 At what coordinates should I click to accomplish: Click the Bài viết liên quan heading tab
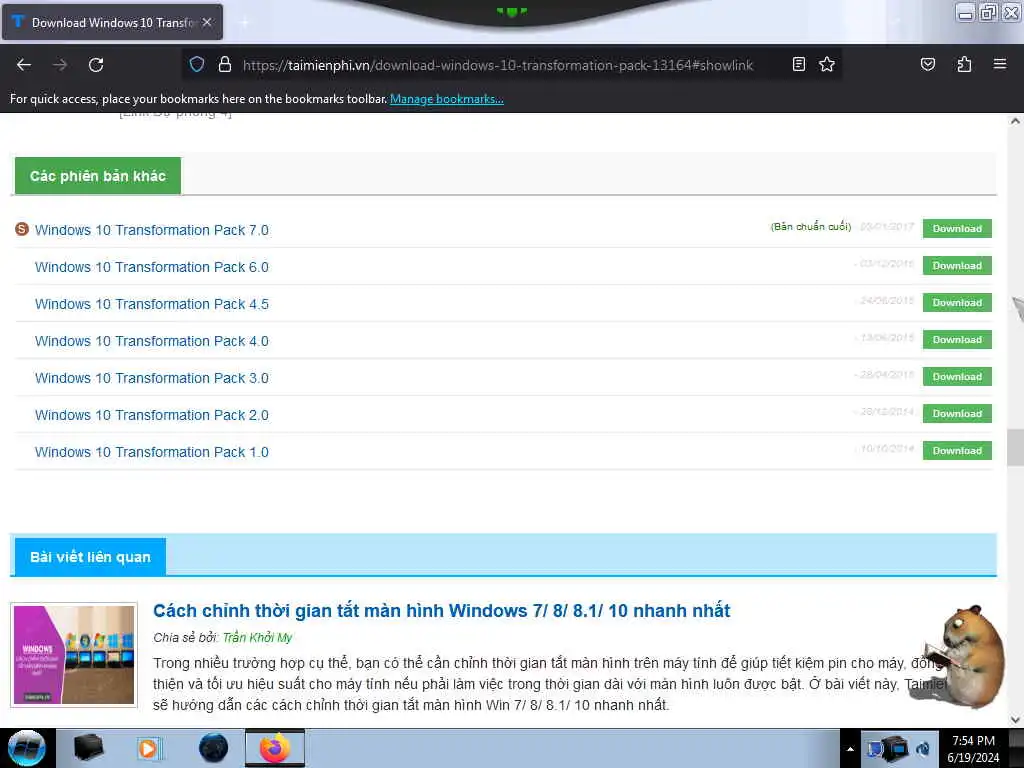tap(90, 557)
